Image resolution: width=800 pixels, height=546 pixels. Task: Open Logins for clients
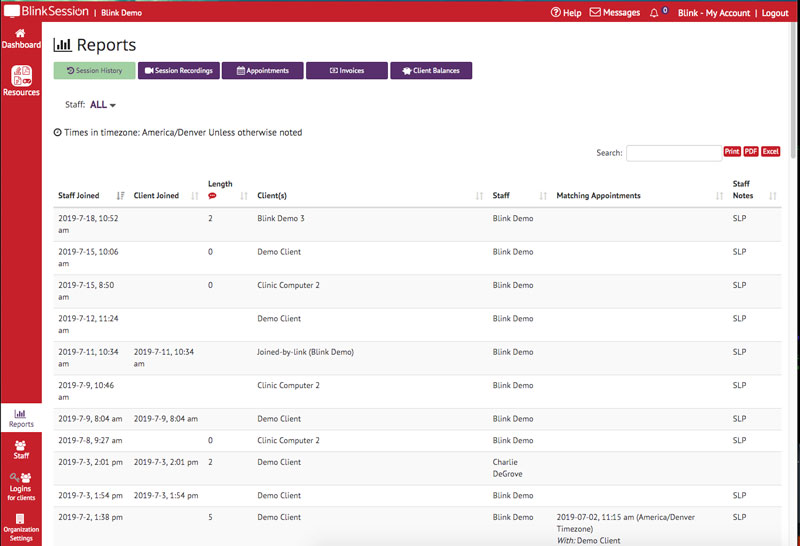pyautogui.click(x=21, y=486)
